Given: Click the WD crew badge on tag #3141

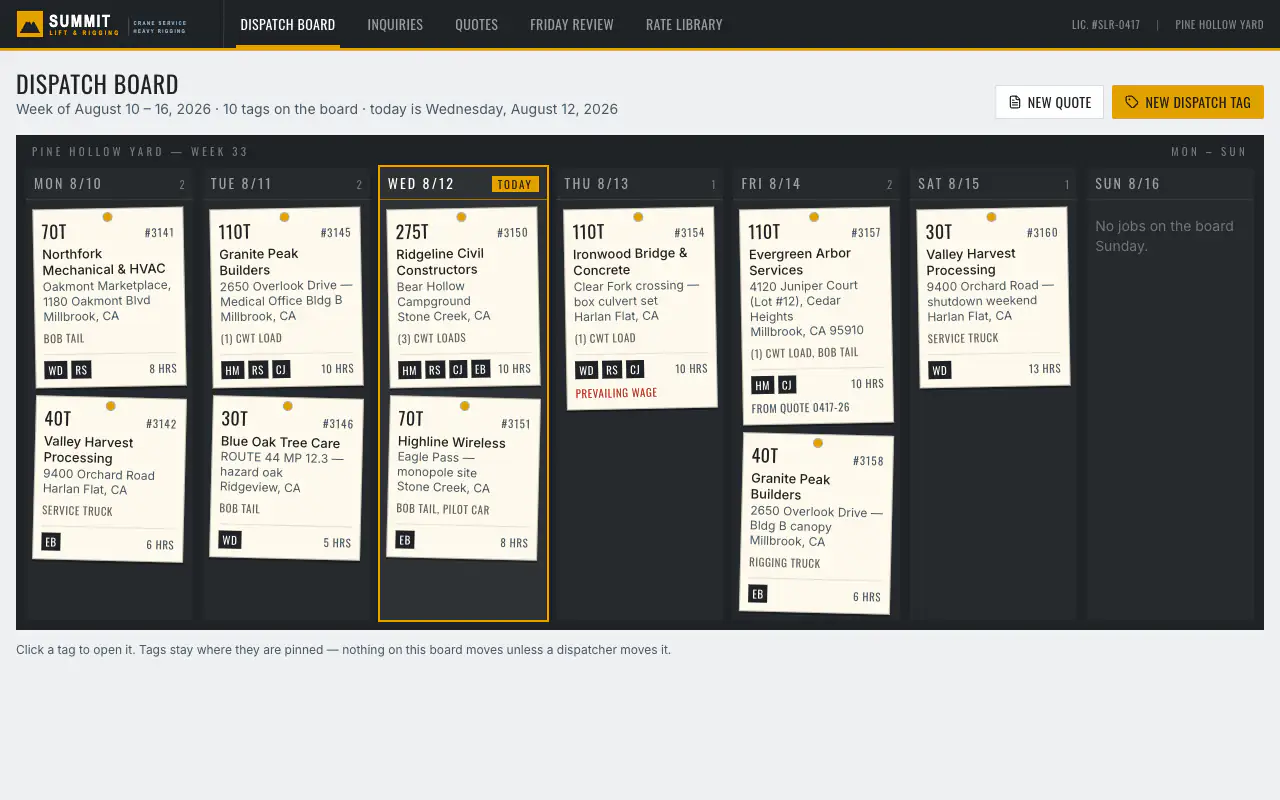Looking at the screenshot, I should [56, 370].
